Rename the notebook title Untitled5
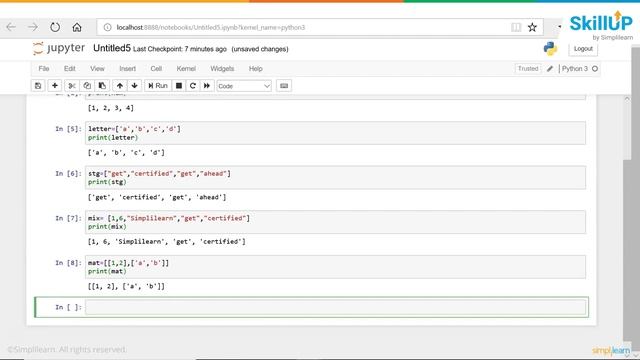 tap(112, 48)
